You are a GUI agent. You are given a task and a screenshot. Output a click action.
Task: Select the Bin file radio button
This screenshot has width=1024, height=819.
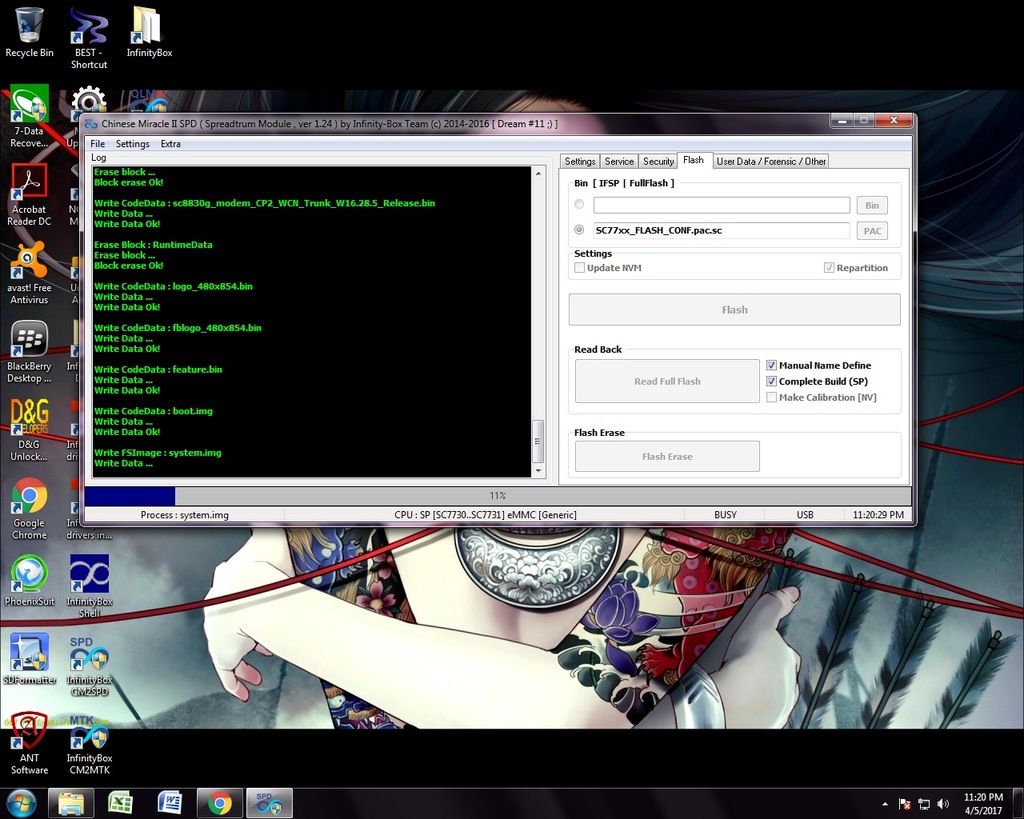pos(579,204)
